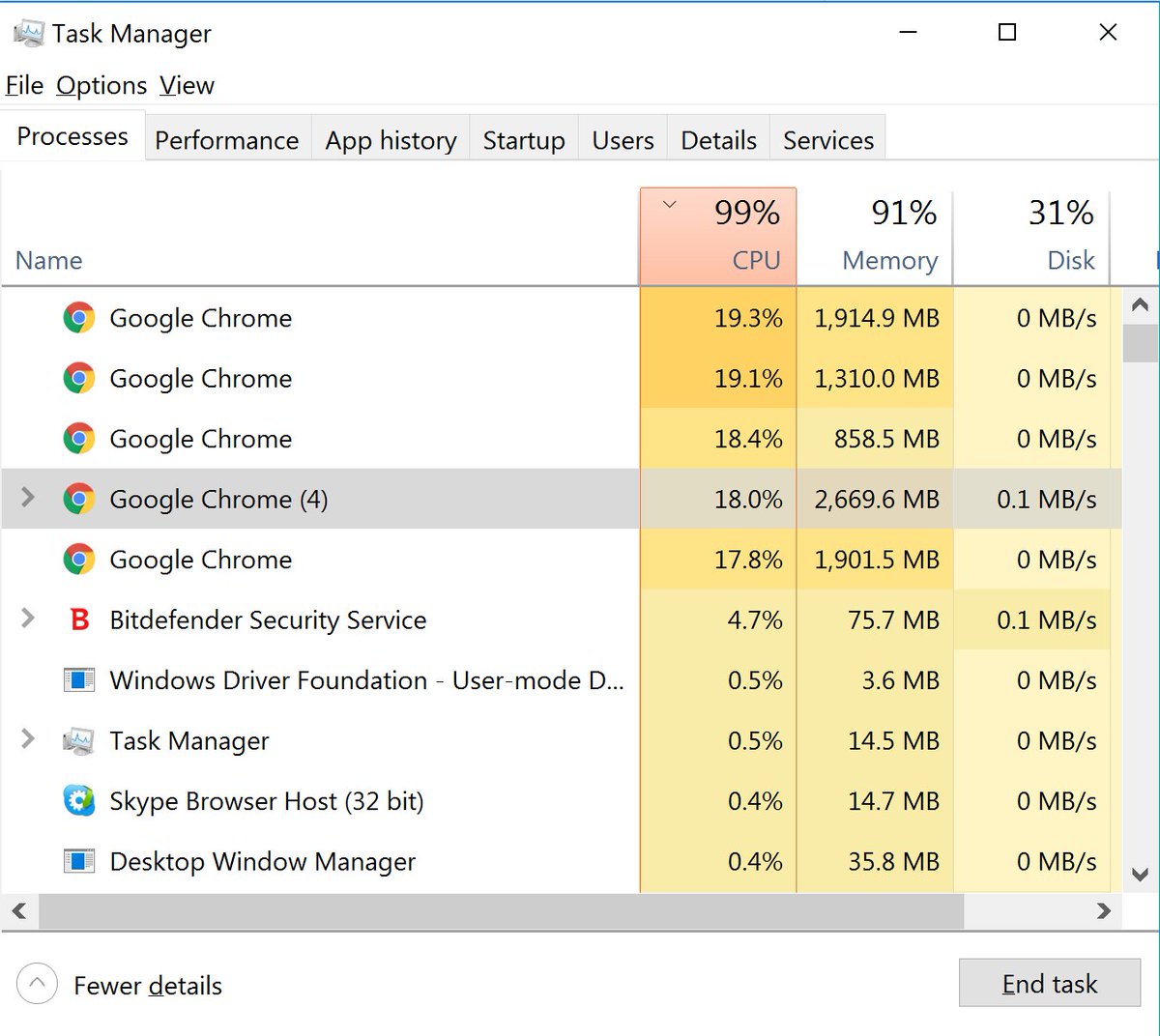
Task: Click Chrome icon in the 17.8% CPU row
Action: coord(79,560)
